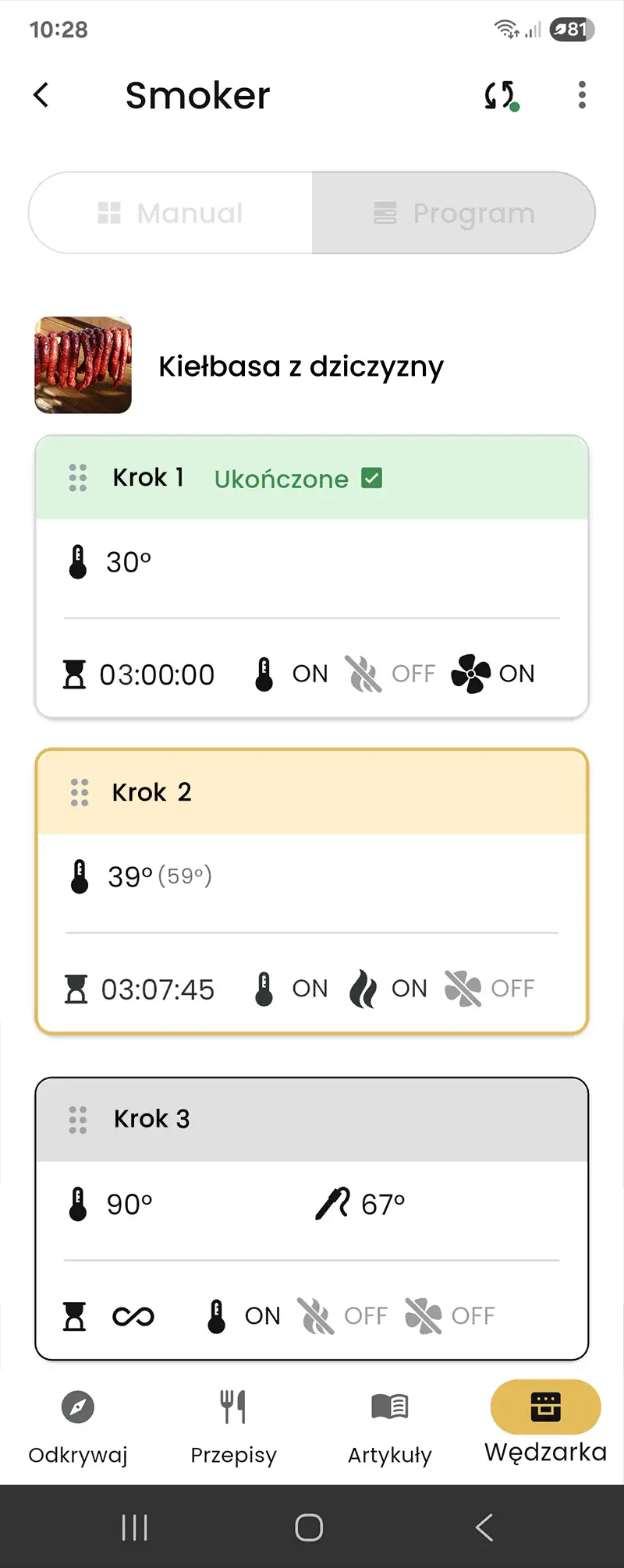Viewport: 624px width, 1568px height.
Task: Click the hourglass timer icon in Krok 2
Action: click(74, 989)
